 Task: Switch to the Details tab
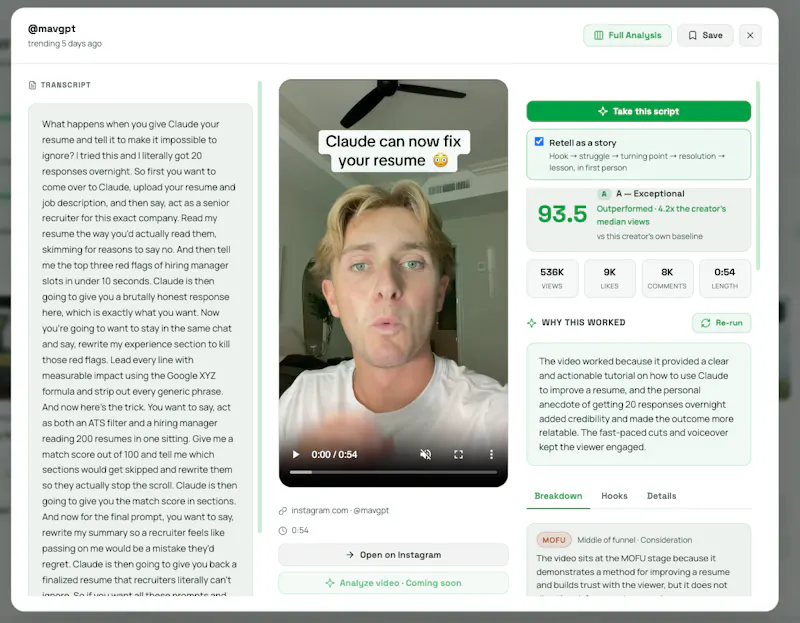(661, 496)
